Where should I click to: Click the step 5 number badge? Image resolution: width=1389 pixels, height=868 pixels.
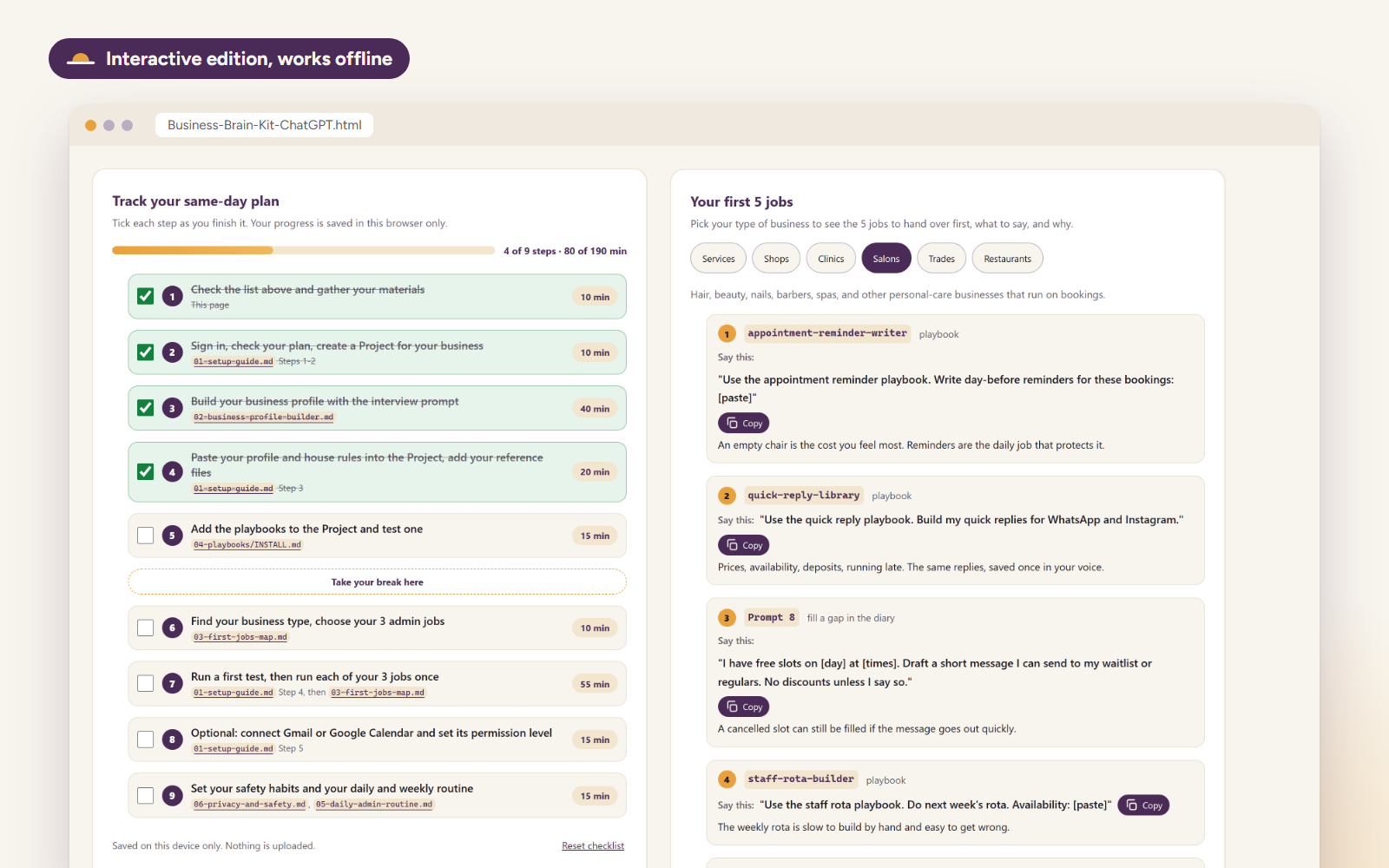pyautogui.click(x=172, y=536)
